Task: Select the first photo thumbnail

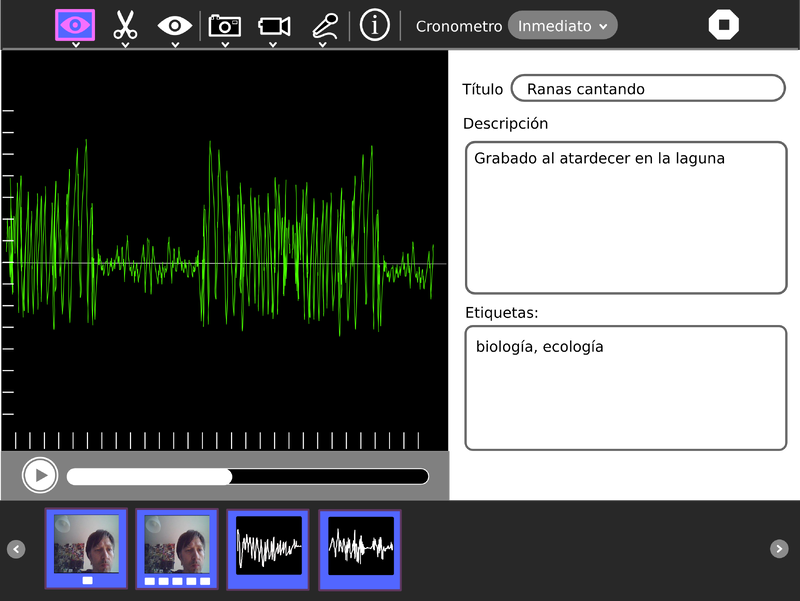Action: pos(86,548)
